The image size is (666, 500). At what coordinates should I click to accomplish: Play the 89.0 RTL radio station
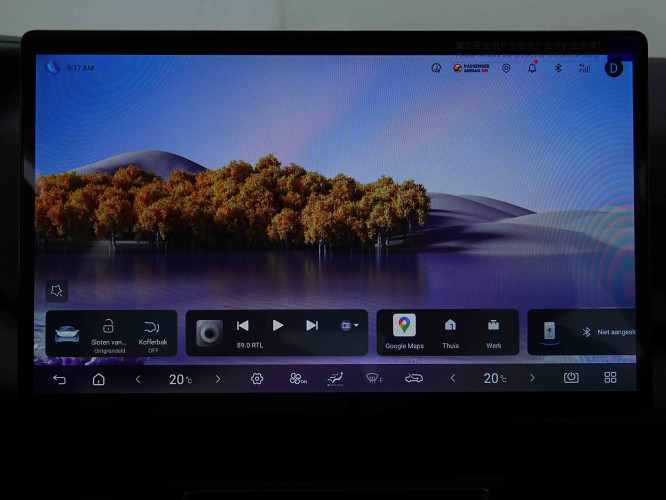278,325
